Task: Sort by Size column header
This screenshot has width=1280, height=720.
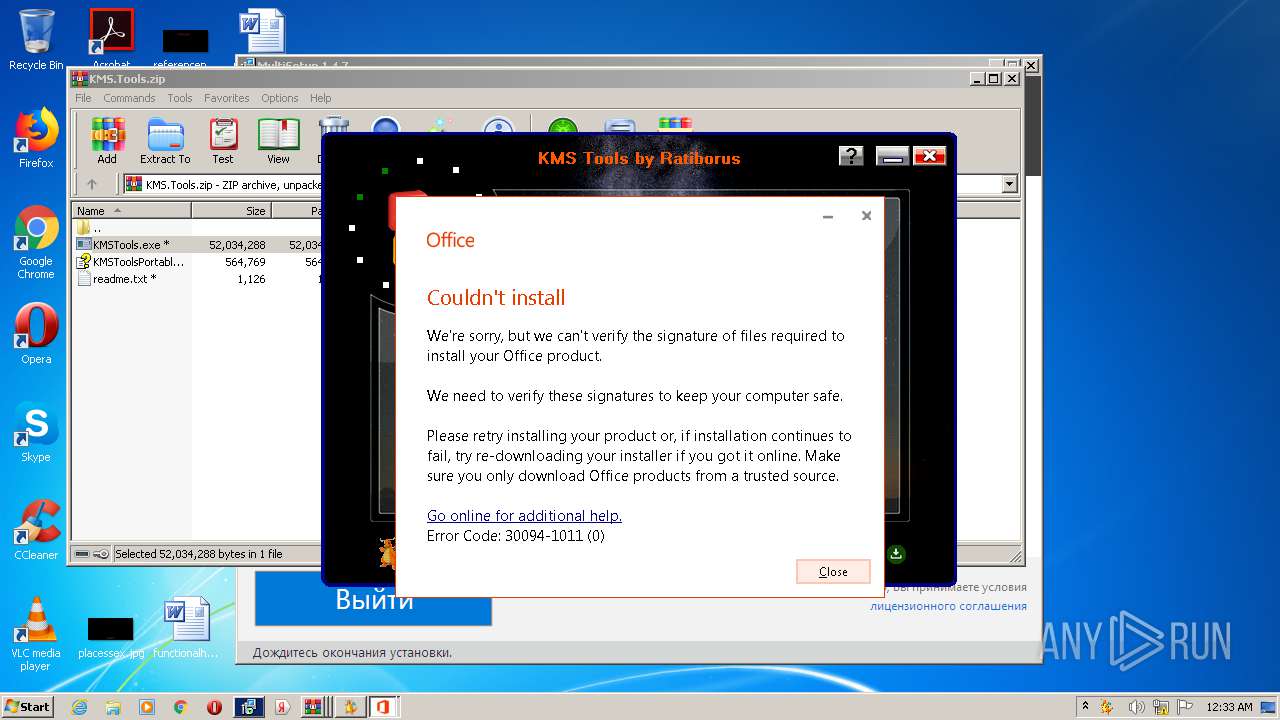Action: [x=232, y=211]
